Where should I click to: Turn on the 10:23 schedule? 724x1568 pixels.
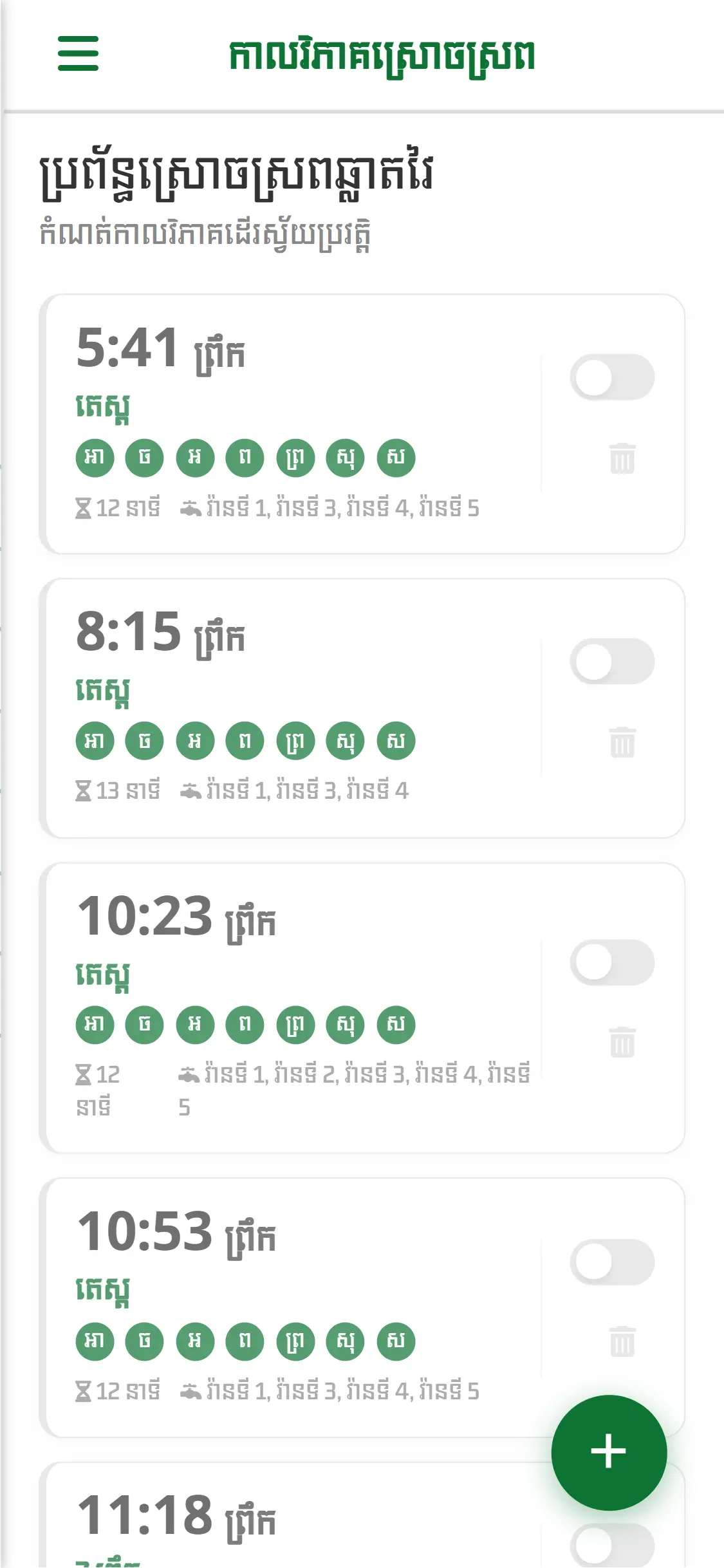coord(611,962)
